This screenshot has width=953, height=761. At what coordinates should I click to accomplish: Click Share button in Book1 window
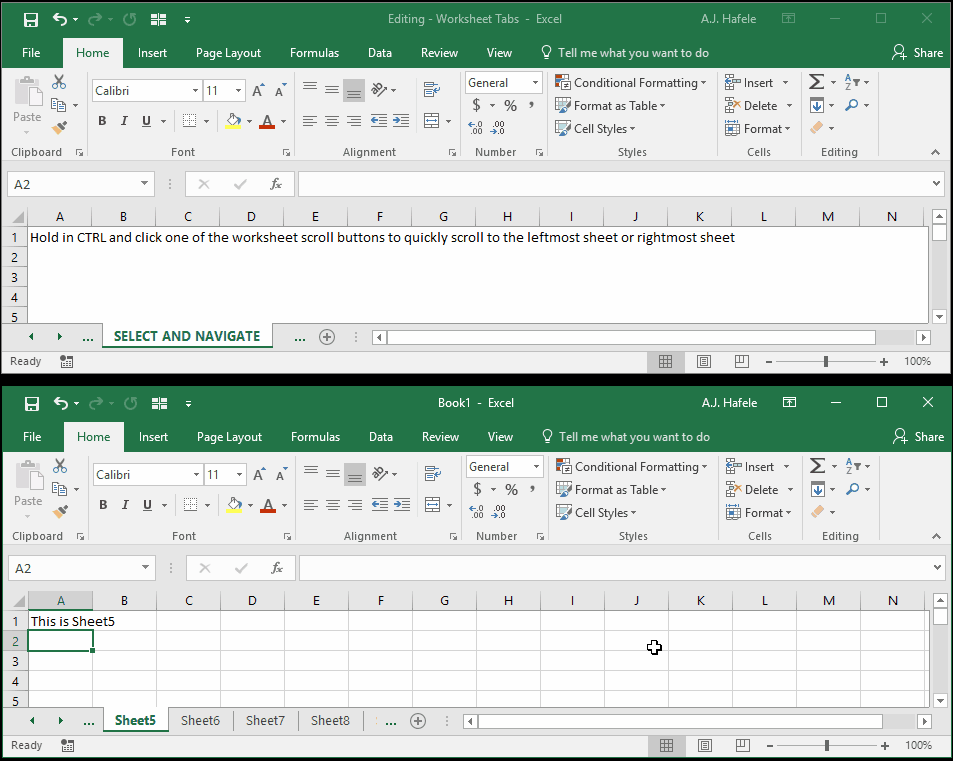[x=918, y=437]
